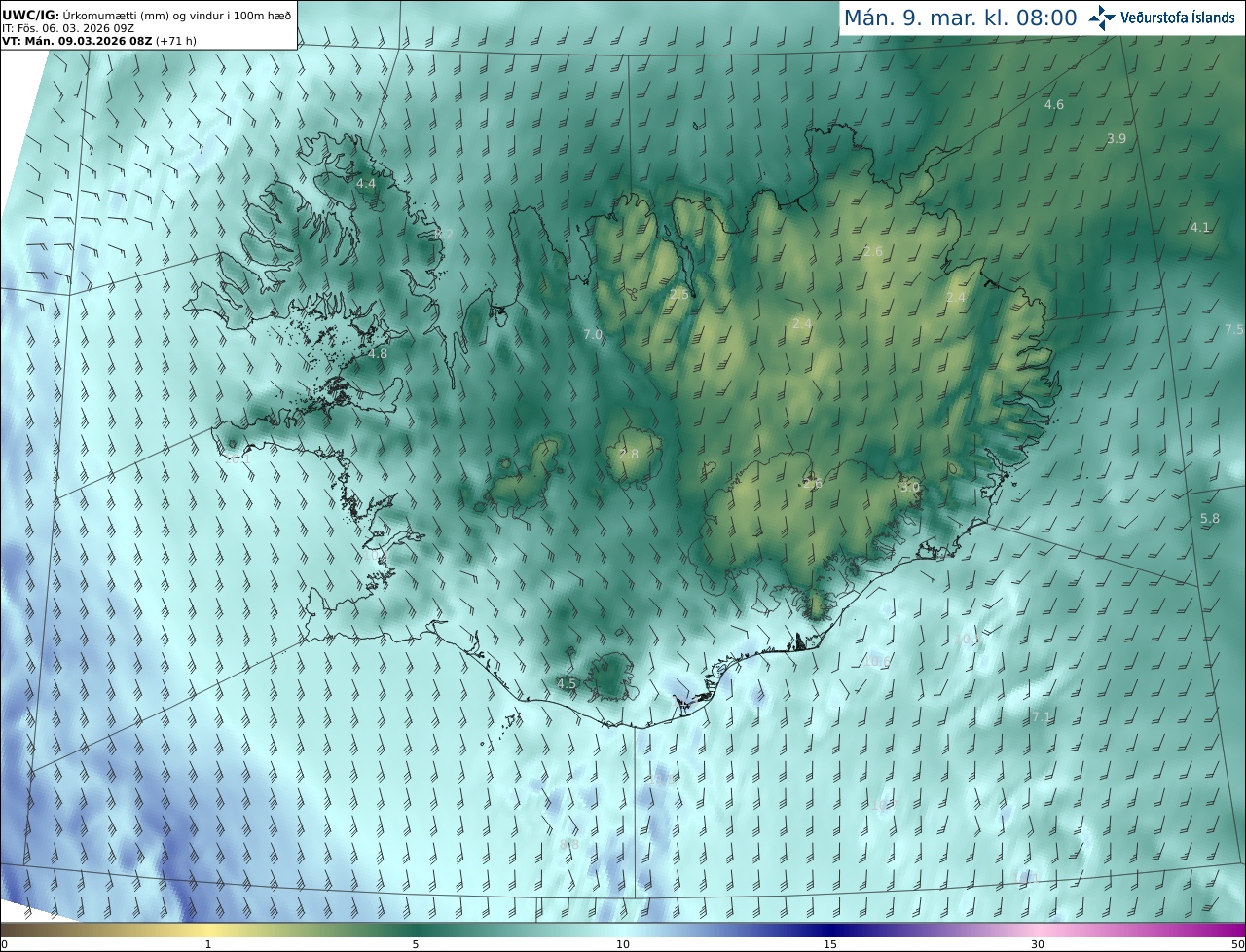
Task: Click the value 2.8 on Hofsjökull glacier
Action: 629,455
